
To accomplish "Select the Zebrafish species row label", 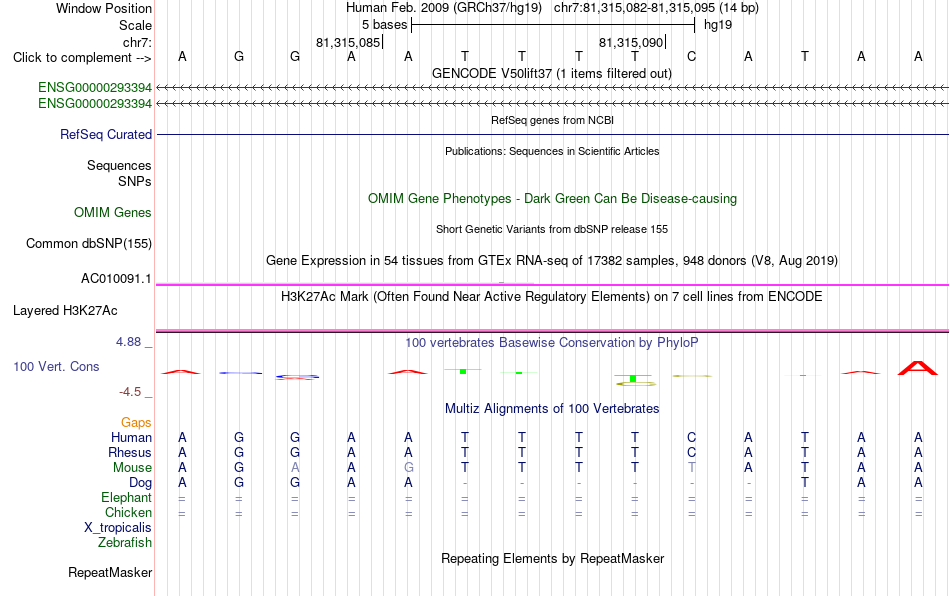I will (x=125, y=542).
